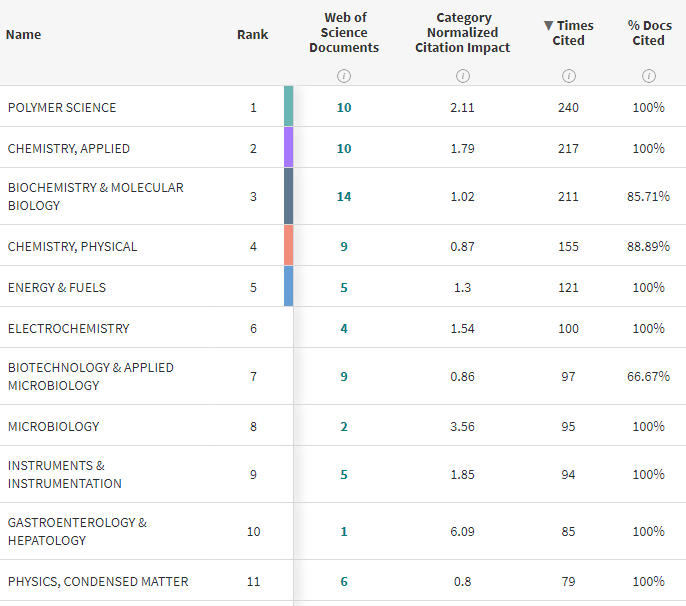Open Gastroenterology & Hepatology document count link
Image resolution: width=686 pixels, height=606 pixels.
point(344,531)
